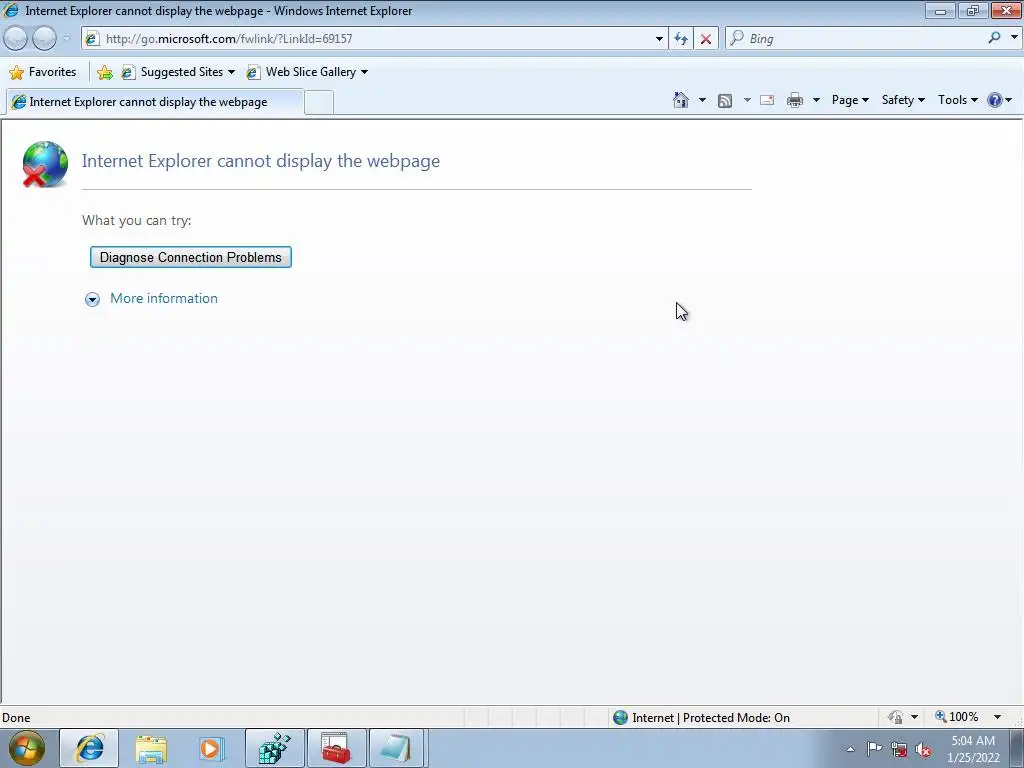Click Diagnose Connection Problems button
1024x768 pixels.
pyautogui.click(x=191, y=257)
